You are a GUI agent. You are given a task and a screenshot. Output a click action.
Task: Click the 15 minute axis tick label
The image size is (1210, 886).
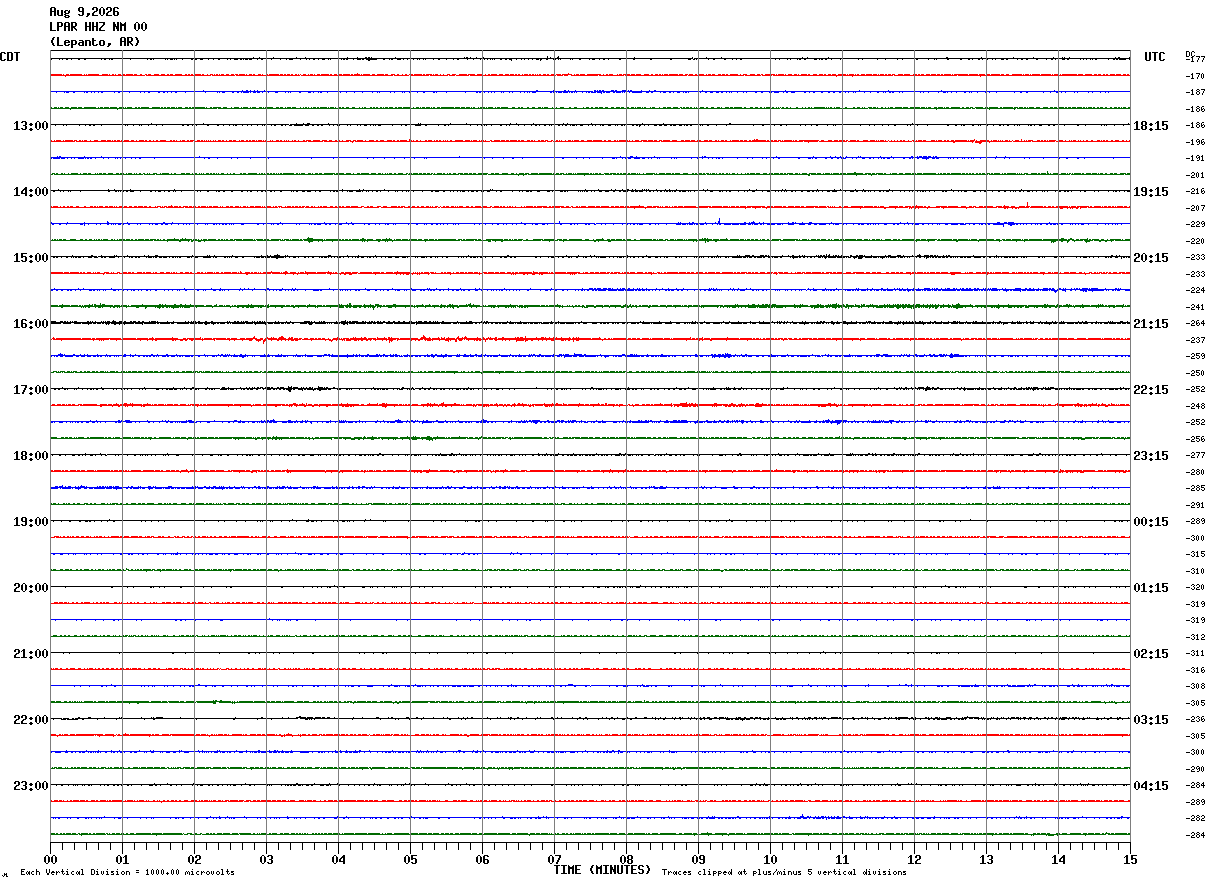[1130, 859]
